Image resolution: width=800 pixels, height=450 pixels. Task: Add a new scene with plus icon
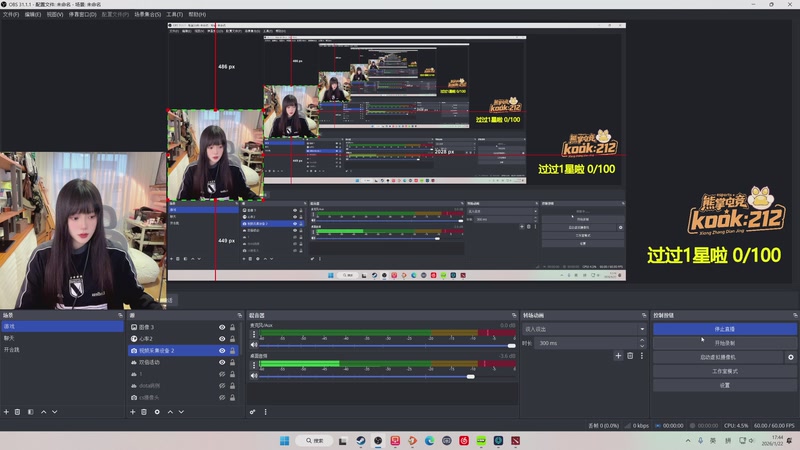pos(6,412)
